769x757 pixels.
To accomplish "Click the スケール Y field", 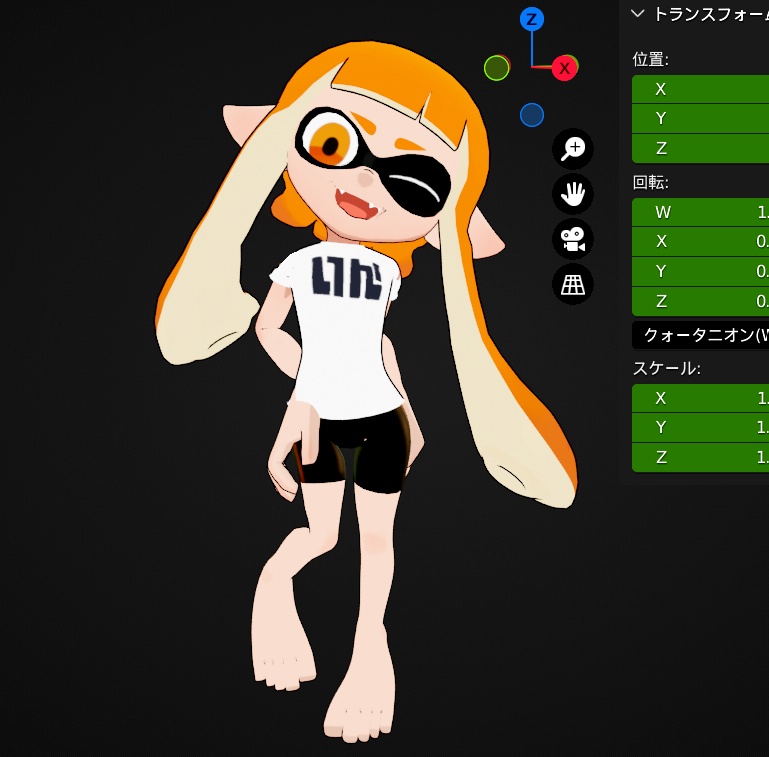I will click(x=701, y=428).
